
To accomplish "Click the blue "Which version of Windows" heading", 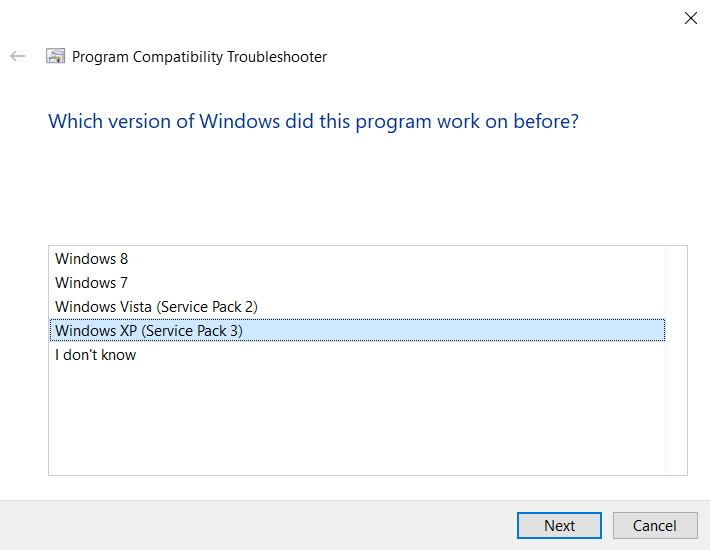I will (x=313, y=122).
